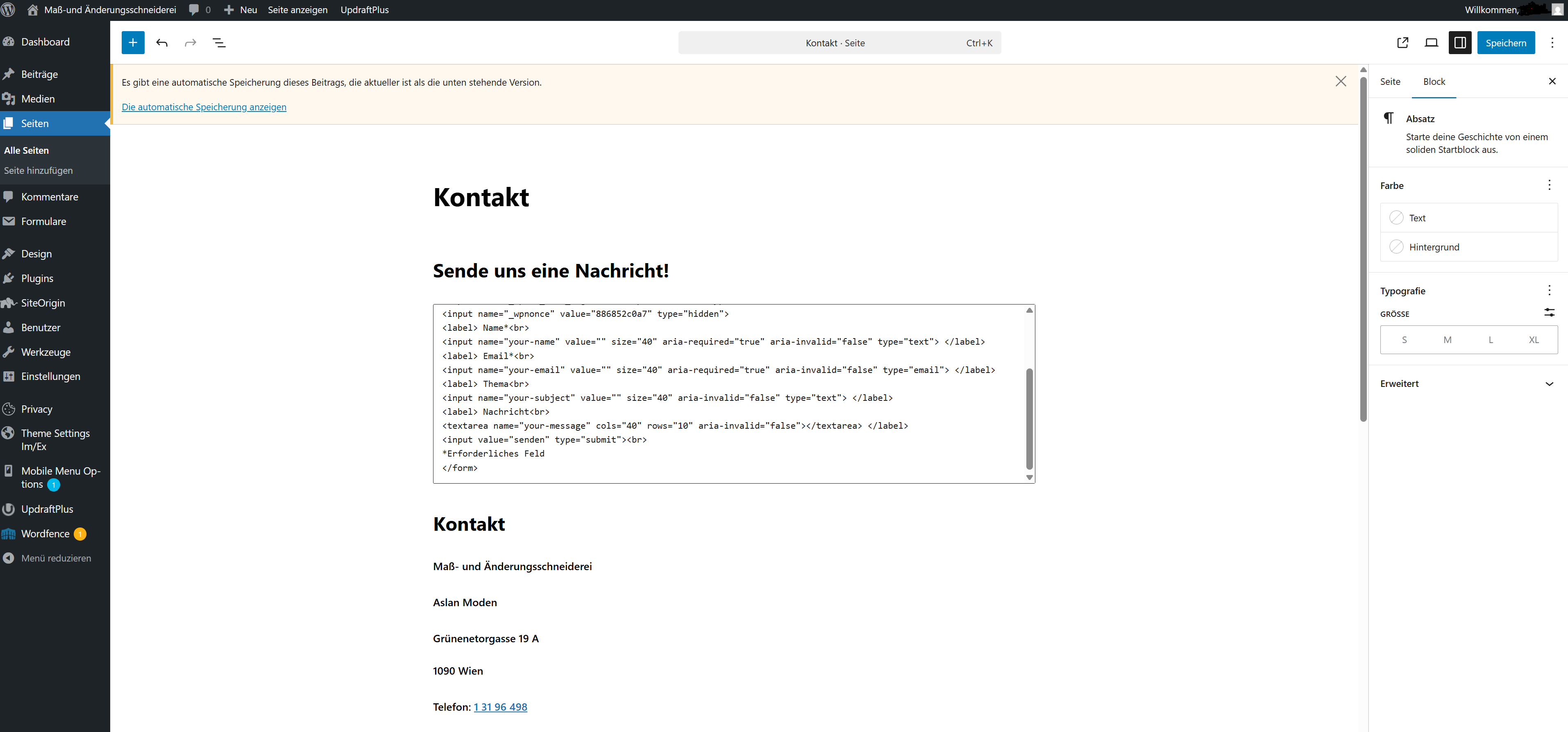The height and width of the screenshot is (732, 1568).
Task: Toggle the settings sidebar panel icon
Action: (x=1460, y=43)
